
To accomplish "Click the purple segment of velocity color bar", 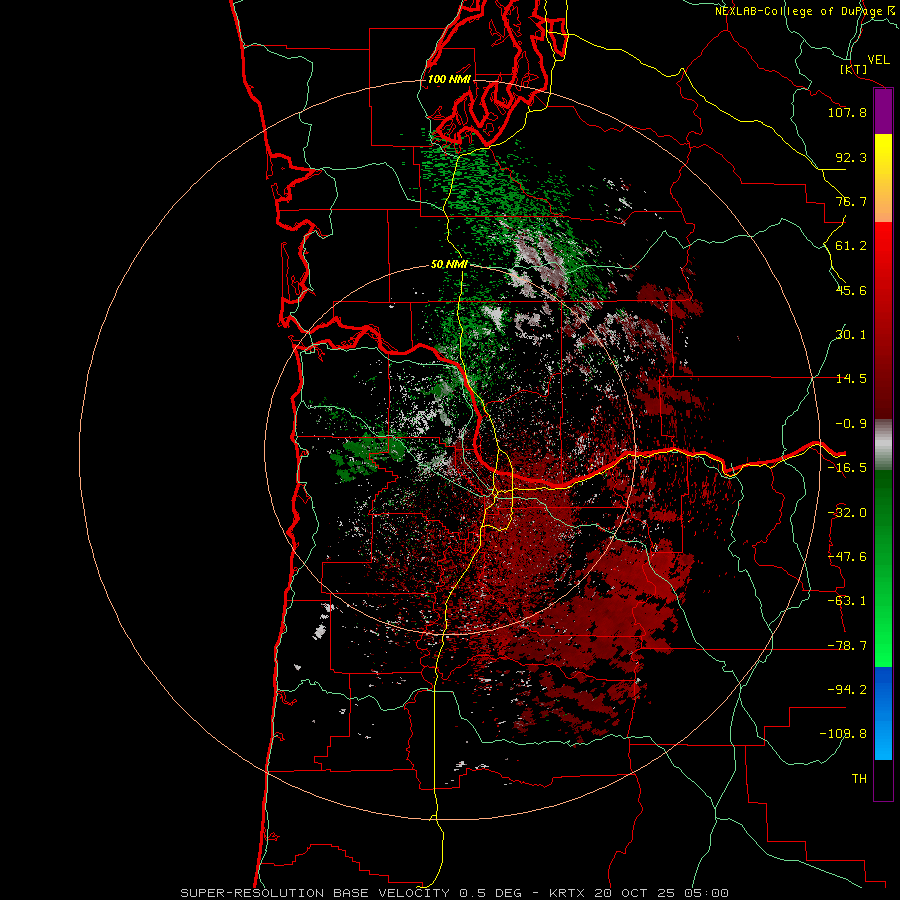I will coord(883,111).
